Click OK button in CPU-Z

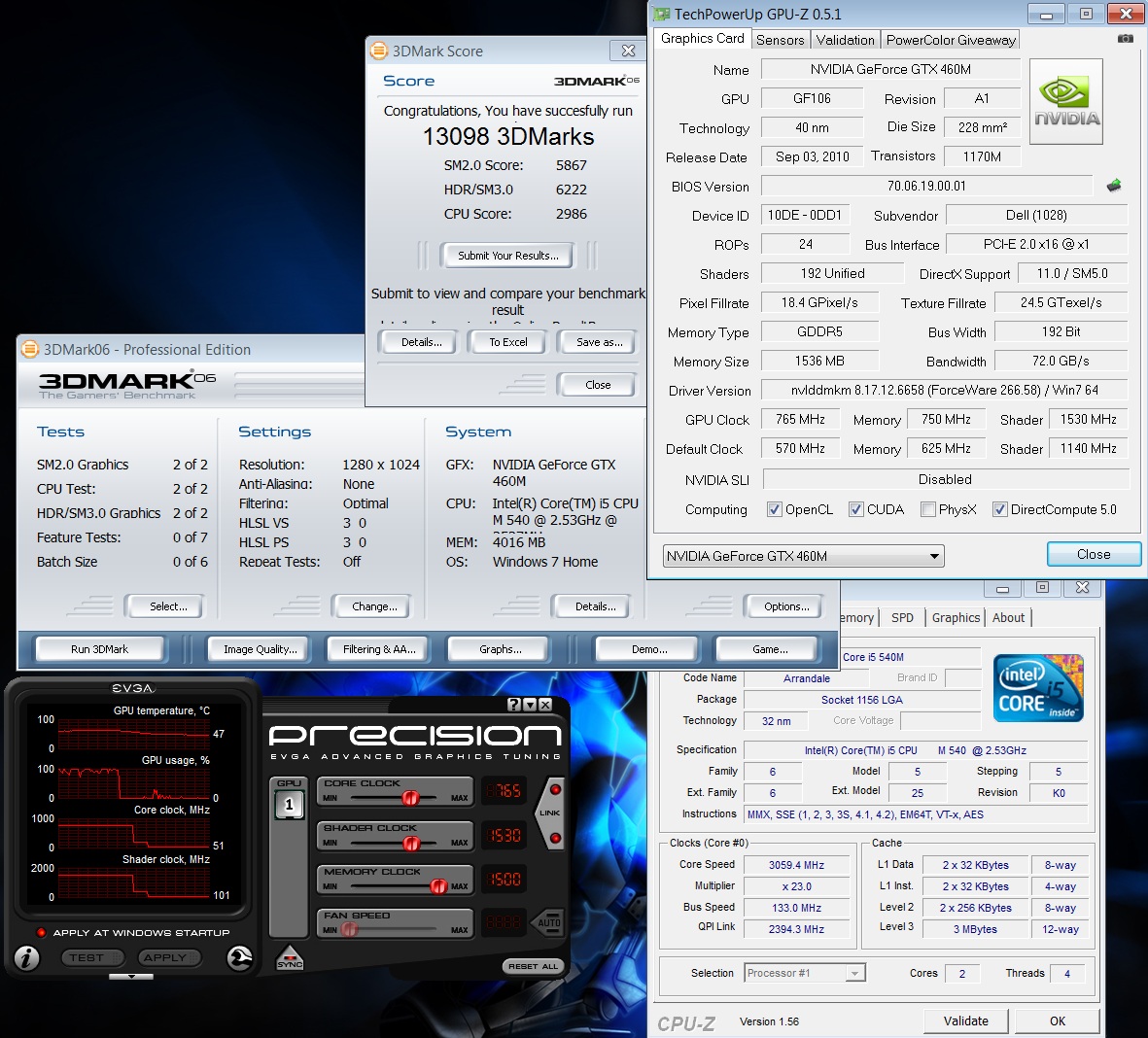[x=1058, y=1021]
